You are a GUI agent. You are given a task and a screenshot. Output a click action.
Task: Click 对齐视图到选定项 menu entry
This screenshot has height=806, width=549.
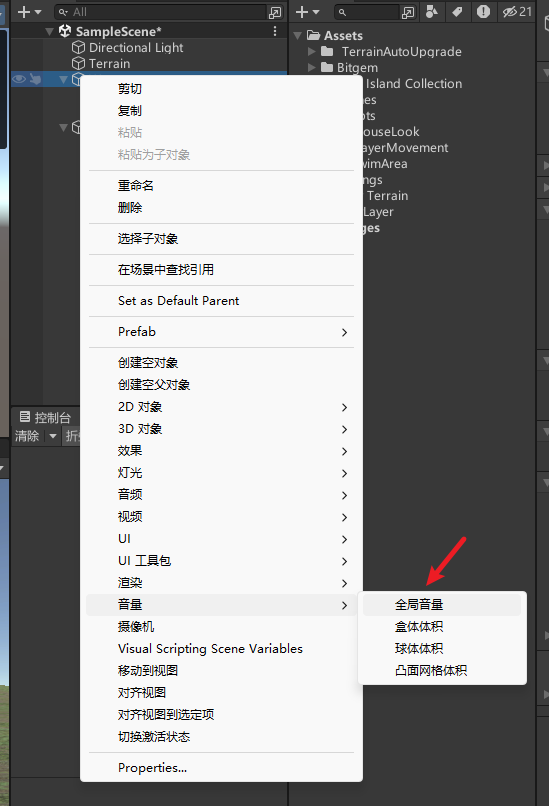pyautogui.click(x=222, y=715)
